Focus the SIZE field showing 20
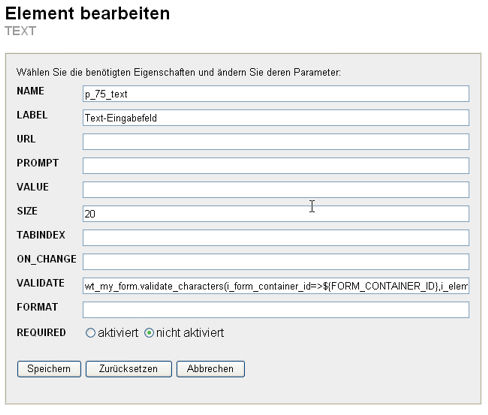This screenshot has height=415, width=488. (276, 214)
